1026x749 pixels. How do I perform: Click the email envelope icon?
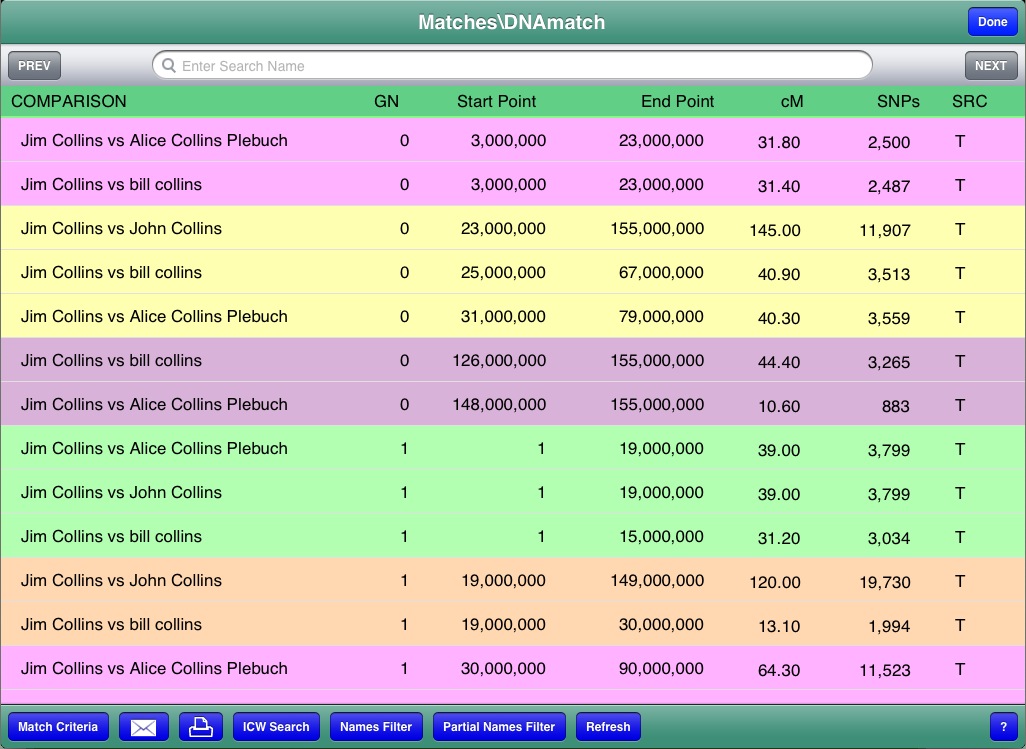[144, 727]
